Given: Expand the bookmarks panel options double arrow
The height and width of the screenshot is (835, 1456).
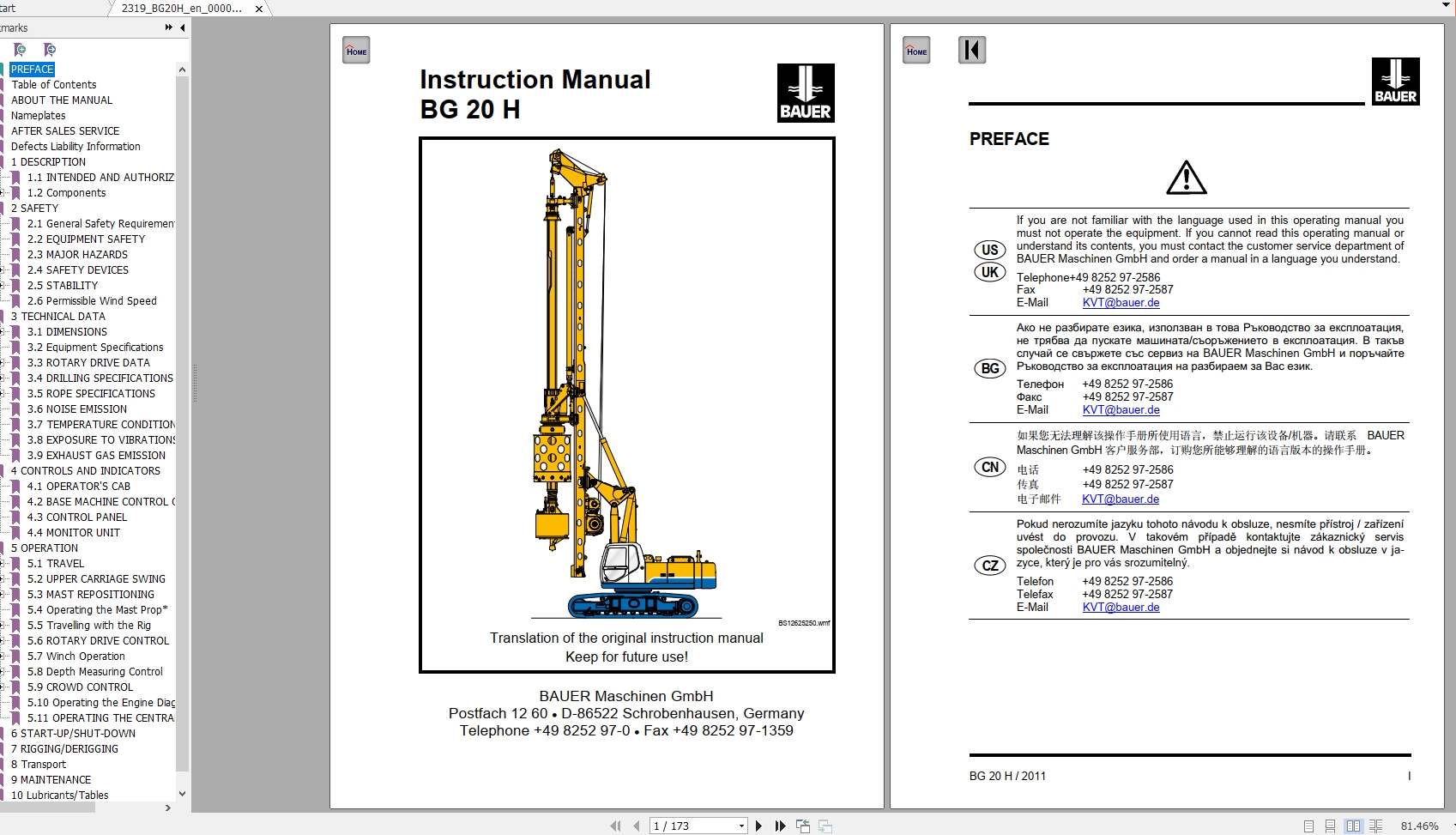Looking at the screenshot, I should pos(169,27).
